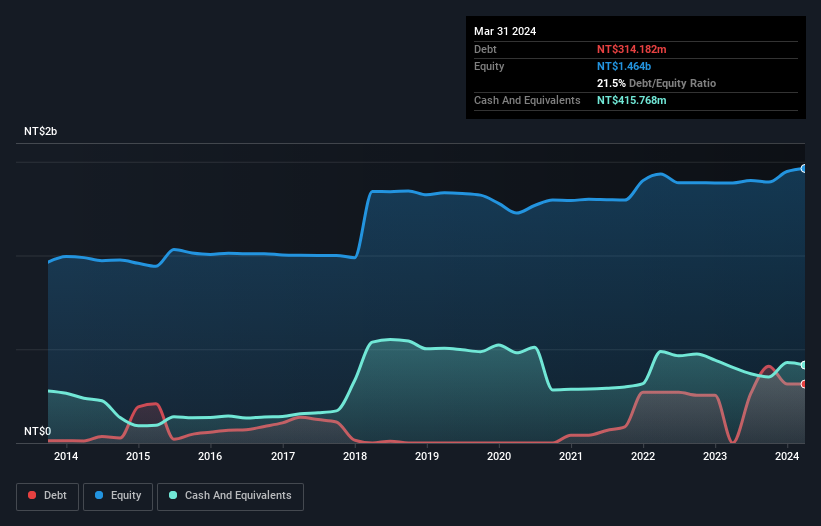Screen dimensions: 821x526
Task: Click the NT$1.464b equity value
Action: click(624, 66)
